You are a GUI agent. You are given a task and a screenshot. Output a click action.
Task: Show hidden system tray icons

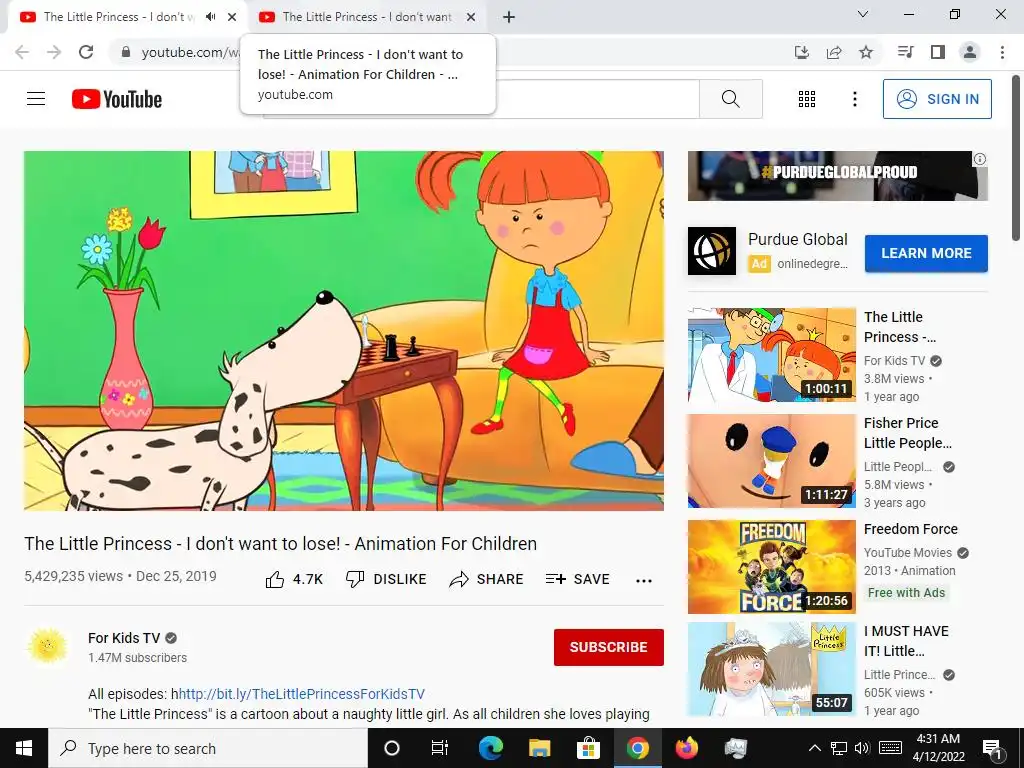click(x=814, y=748)
